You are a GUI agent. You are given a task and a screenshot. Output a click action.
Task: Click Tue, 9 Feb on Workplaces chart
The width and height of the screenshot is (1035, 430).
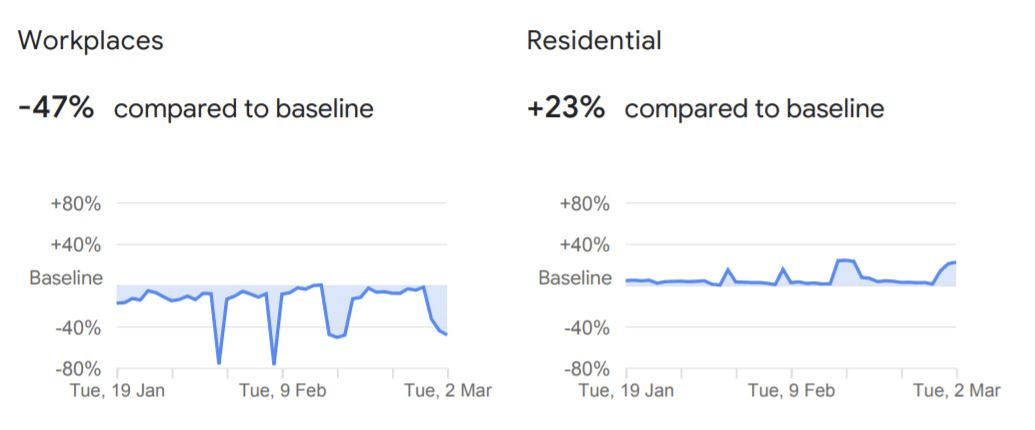[283, 390]
